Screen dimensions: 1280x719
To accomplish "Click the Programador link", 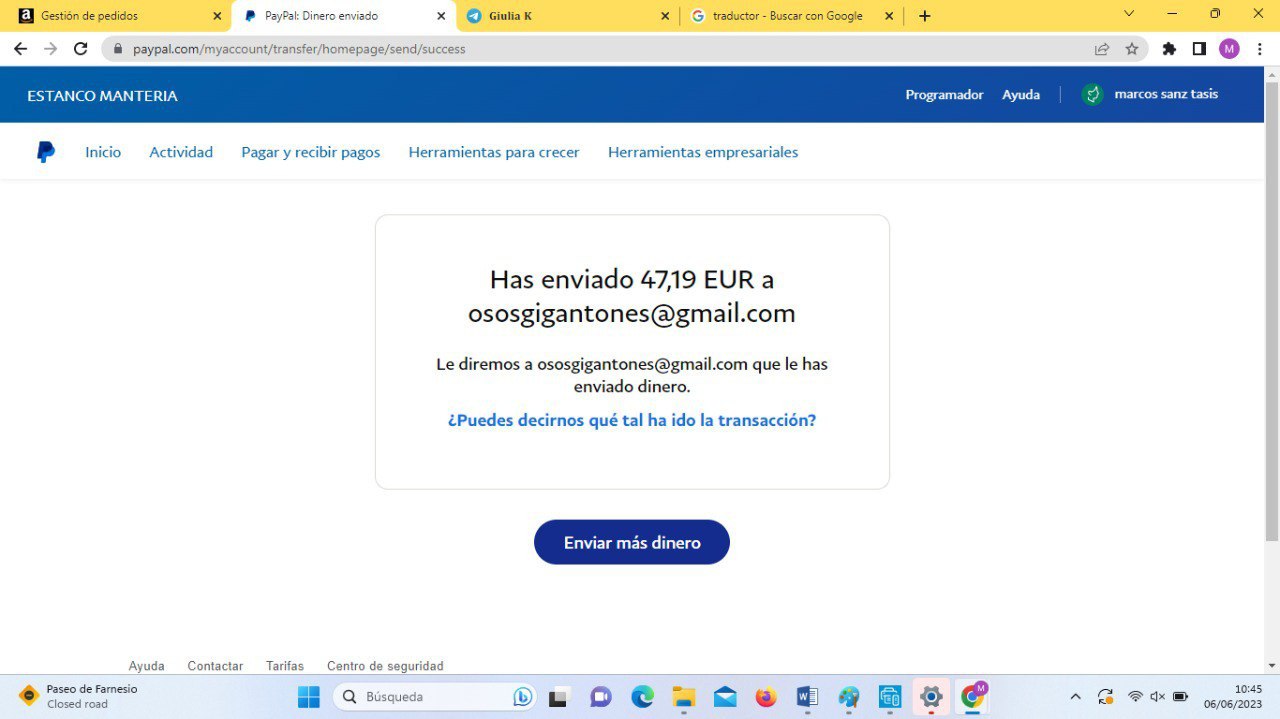I will pyautogui.click(x=944, y=94).
